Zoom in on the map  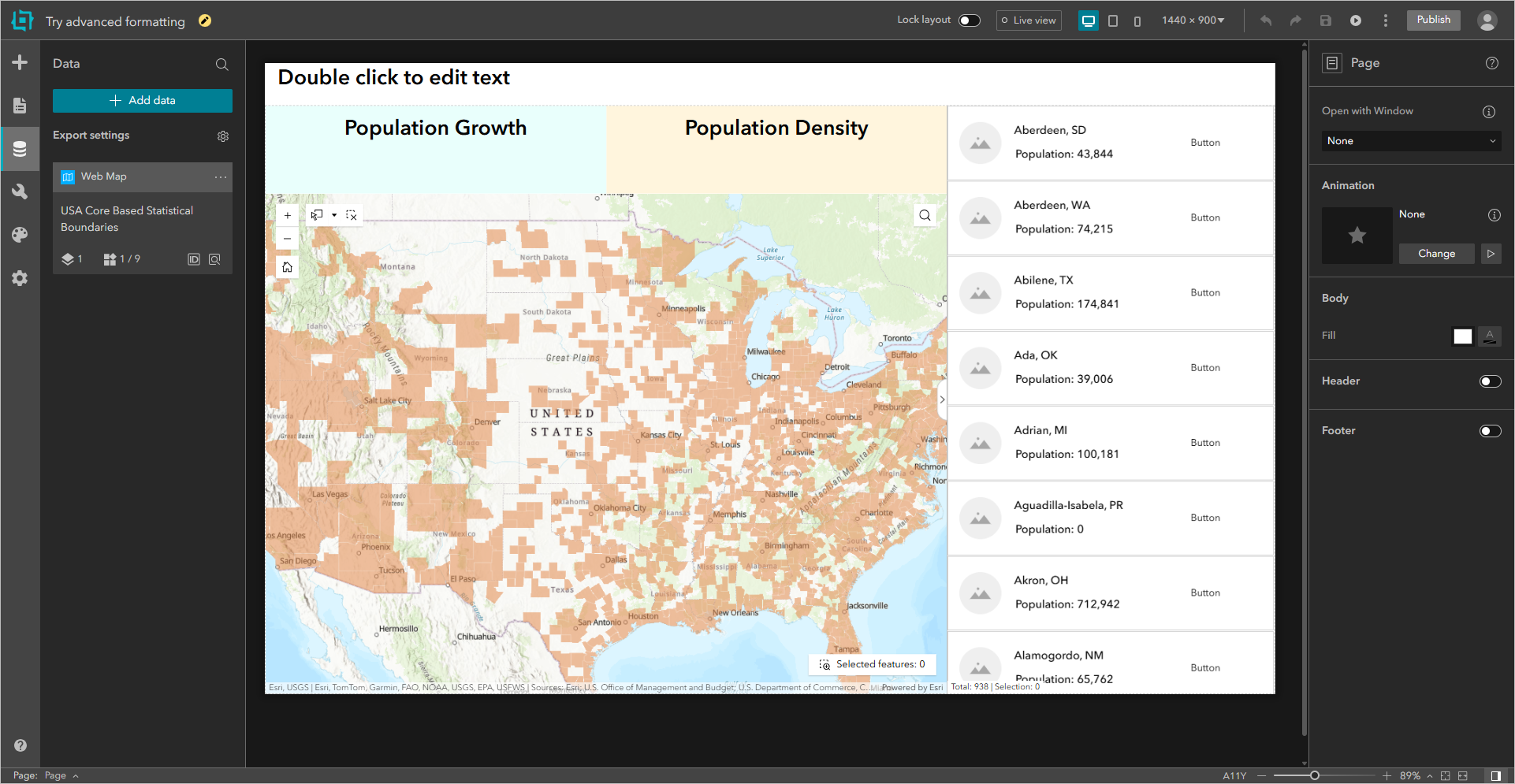click(x=288, y=215)
